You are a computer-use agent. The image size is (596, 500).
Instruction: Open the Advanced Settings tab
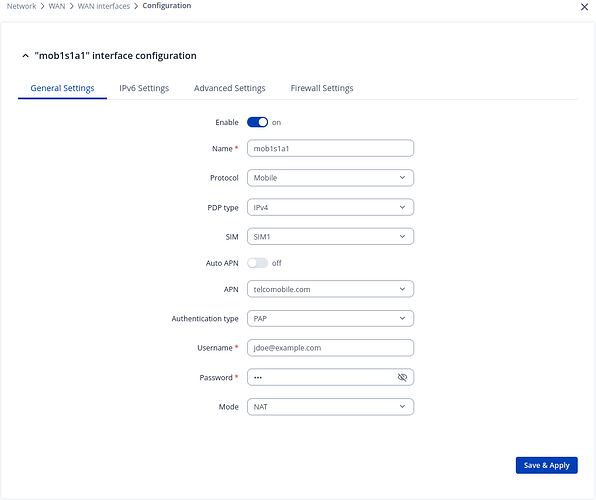(x=230, y=88)
